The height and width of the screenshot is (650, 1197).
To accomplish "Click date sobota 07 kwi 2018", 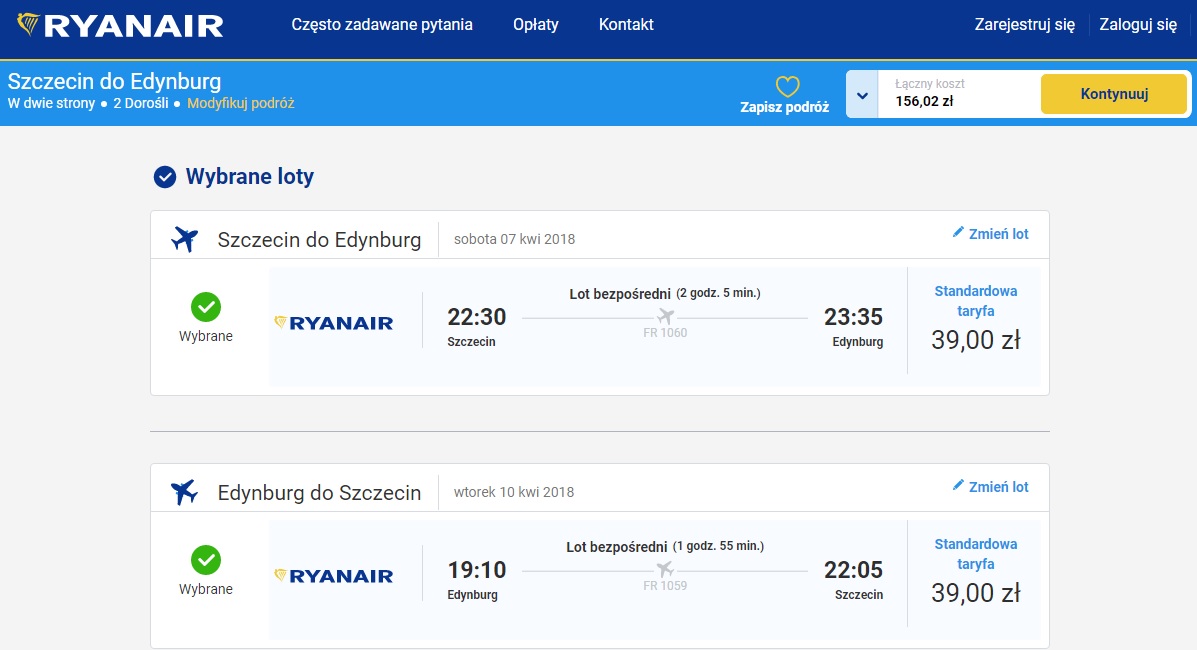I will (x=515, y=239).
